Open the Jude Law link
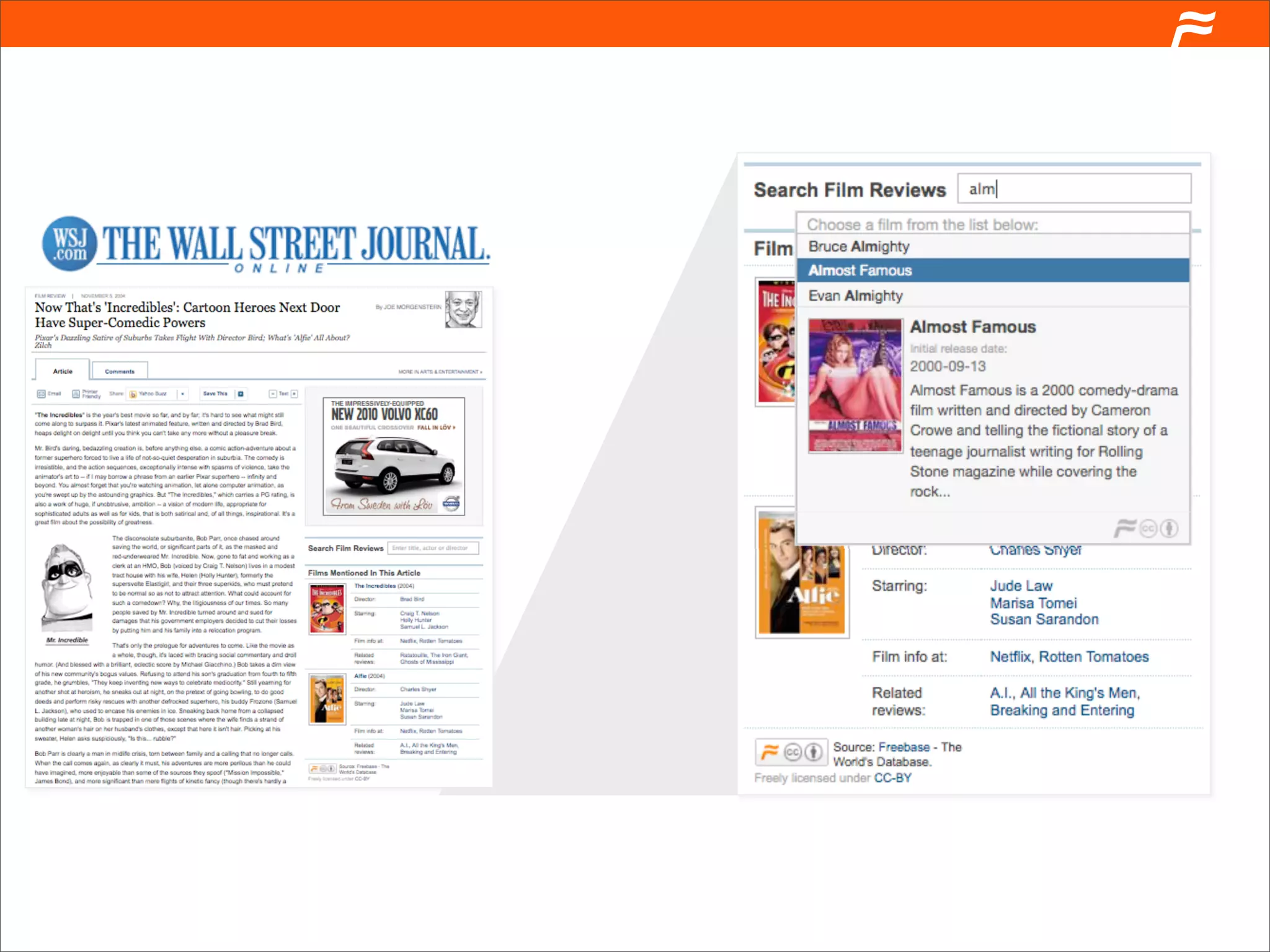This screenshot has height=952, width=1270. [1021, 586]
